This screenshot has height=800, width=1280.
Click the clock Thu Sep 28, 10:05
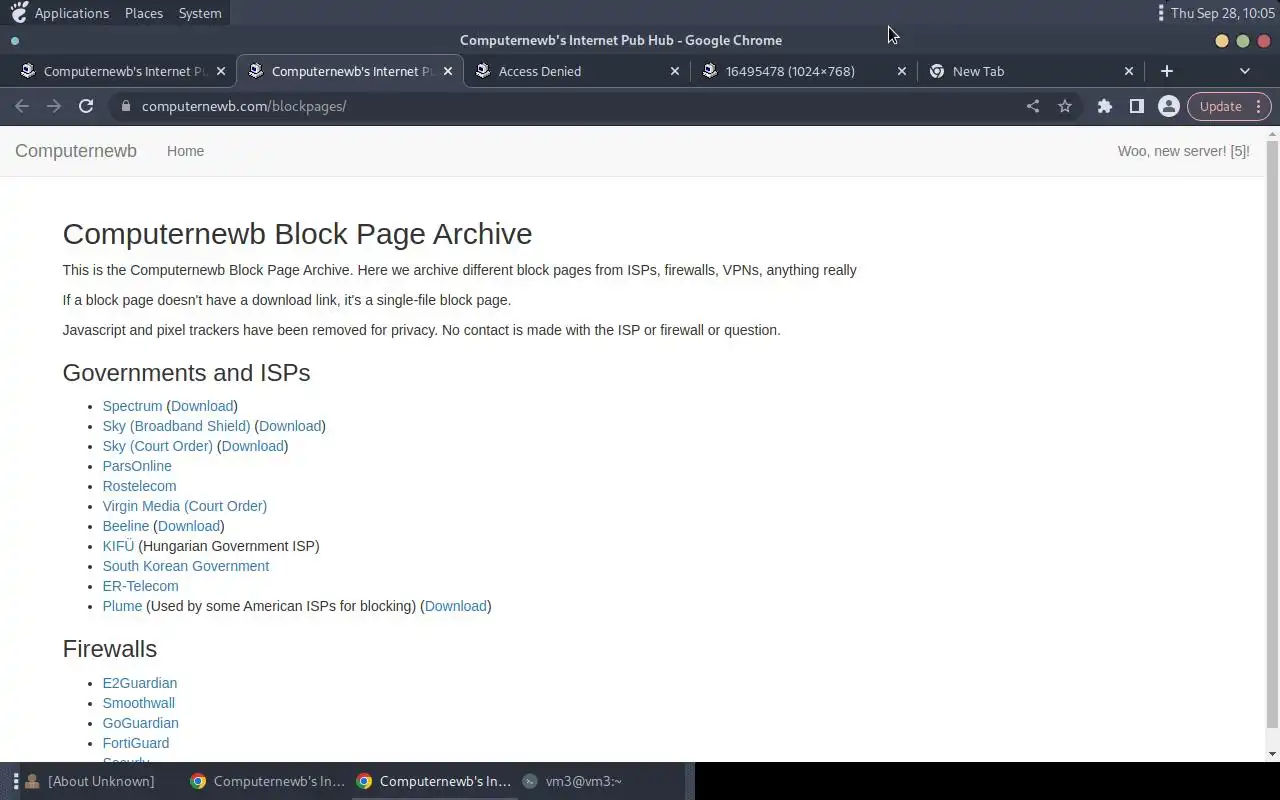click(x=1223, y=13)
